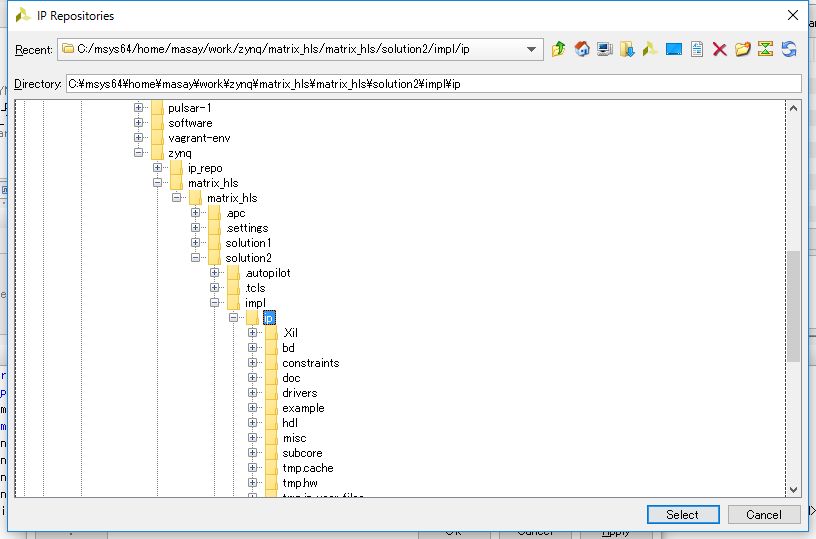Expand the vagrant-env folder
The image size is (816, 539).
(138, 138)
